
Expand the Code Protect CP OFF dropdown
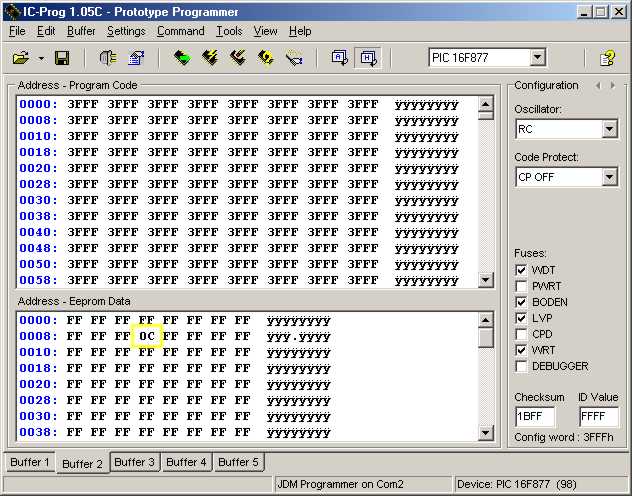pos(609,177)
